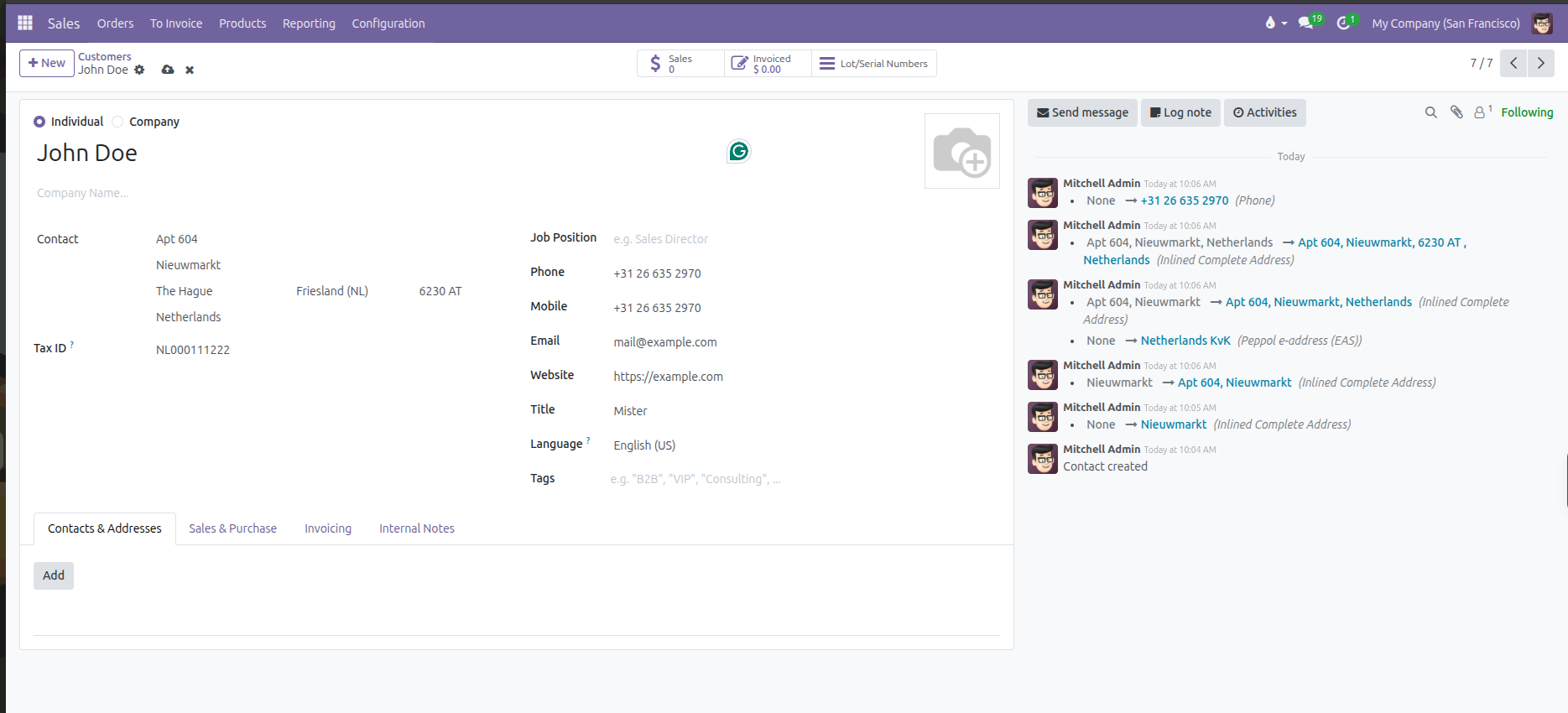Go to next record arrow
Image resolution: width=1568 pixels, height=713 pixels.
point(1541,63)
